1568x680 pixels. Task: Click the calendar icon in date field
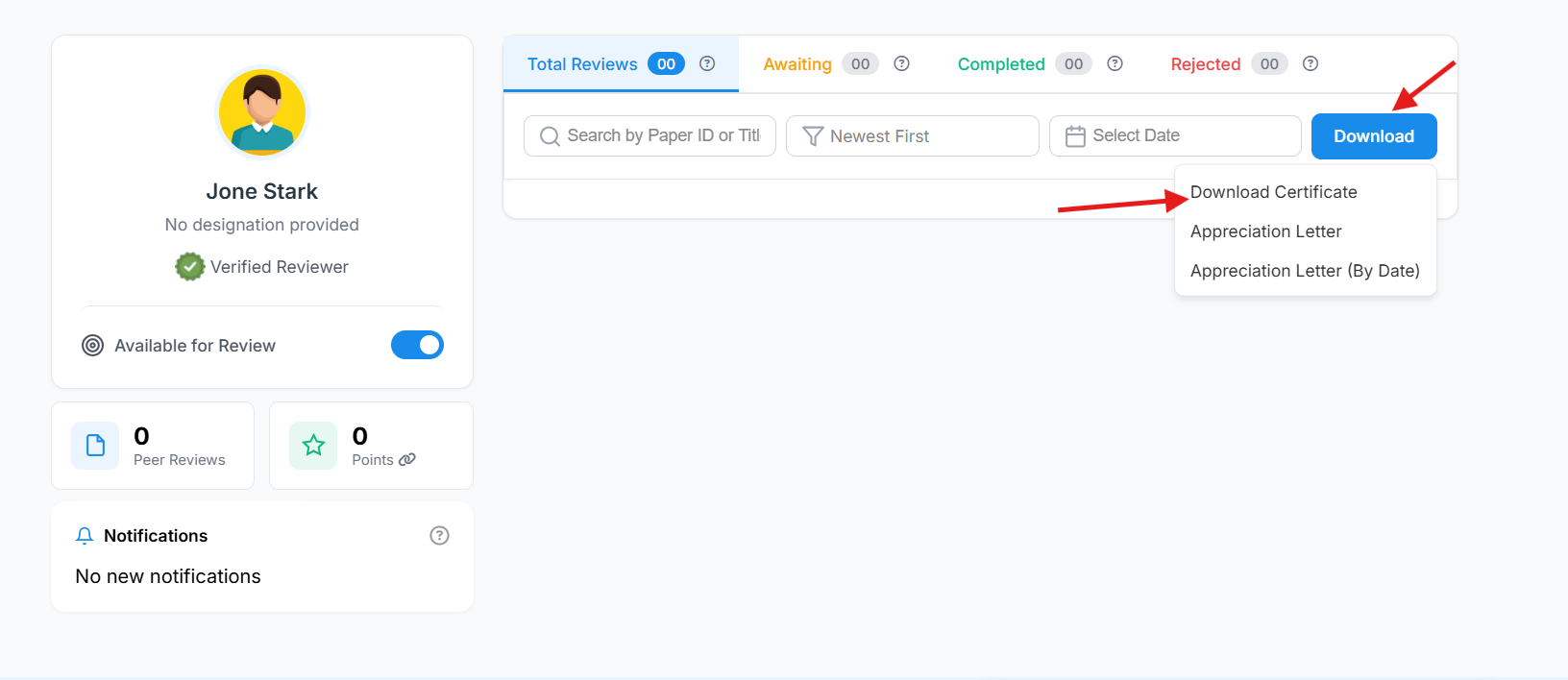tap(1075, 136)
